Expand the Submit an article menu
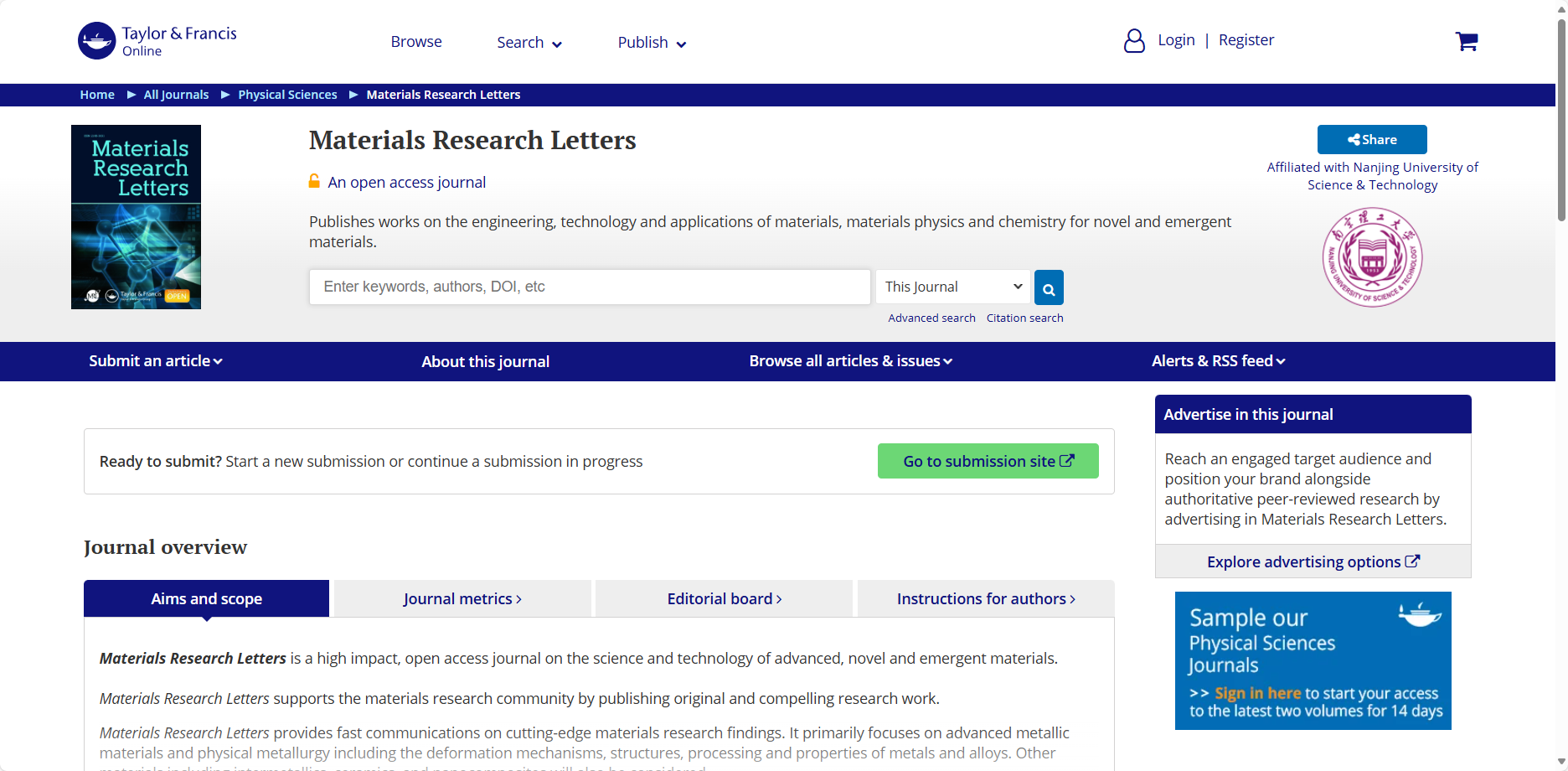The image size is (1568, 771). 156,361
